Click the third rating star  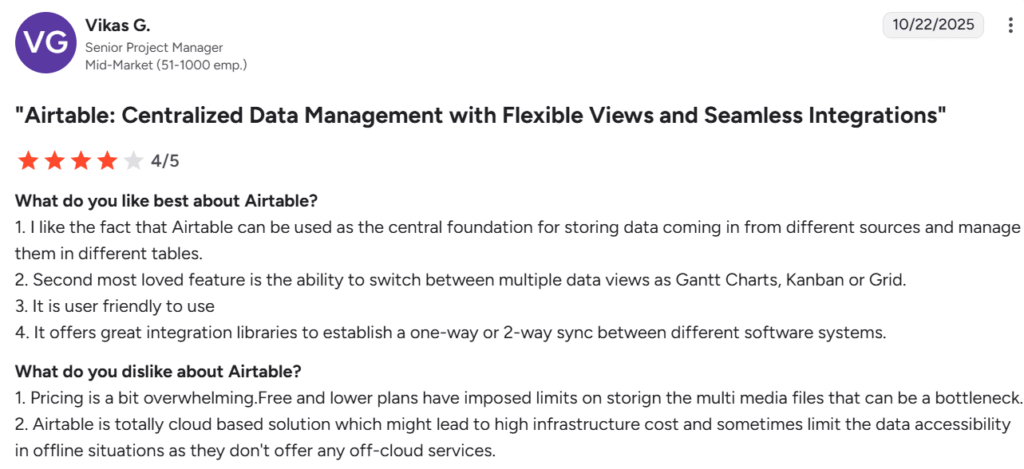[80, 160]
